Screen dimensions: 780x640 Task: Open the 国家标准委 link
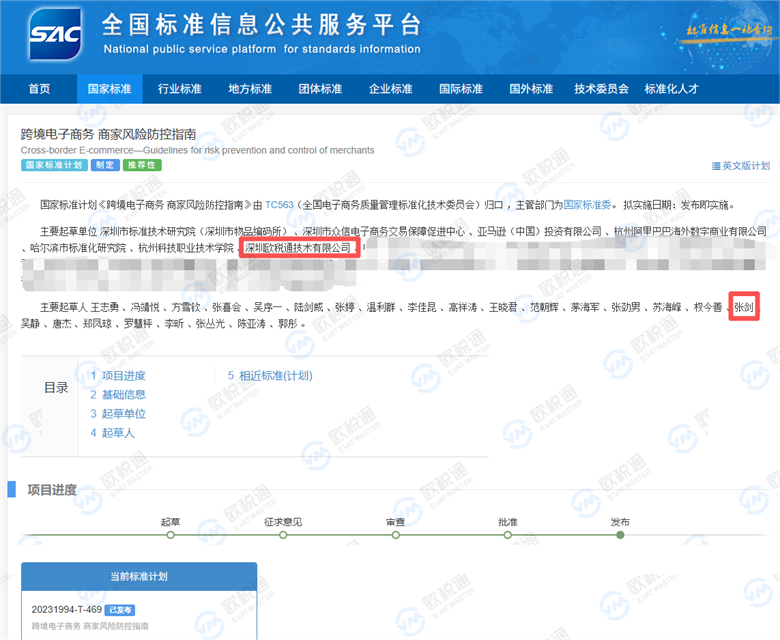click(586, 204)
